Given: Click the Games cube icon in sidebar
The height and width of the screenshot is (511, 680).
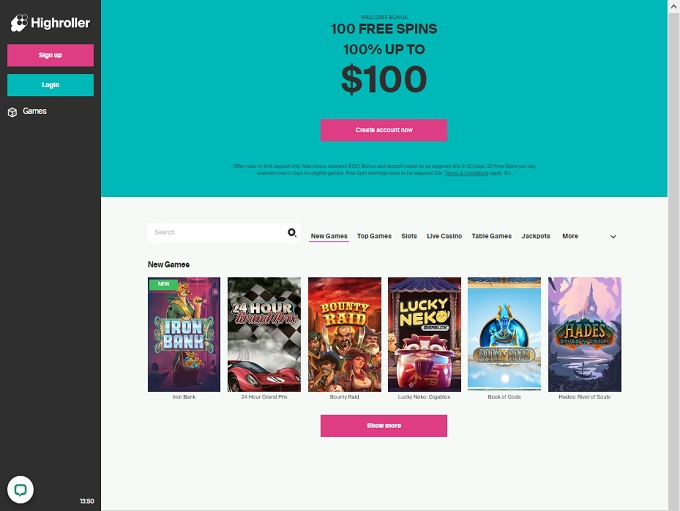Looking at the screenshot, I should (x=13, y=112).
